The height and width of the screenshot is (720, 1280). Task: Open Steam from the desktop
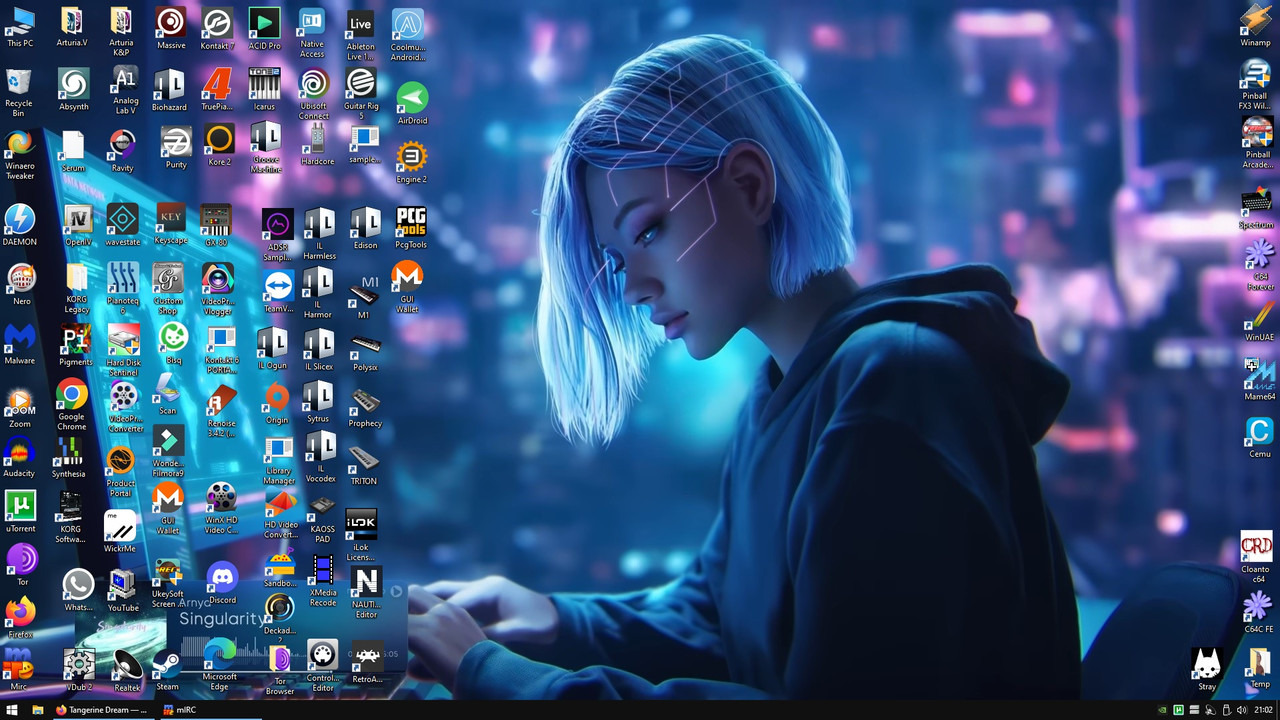pos(167,660)
